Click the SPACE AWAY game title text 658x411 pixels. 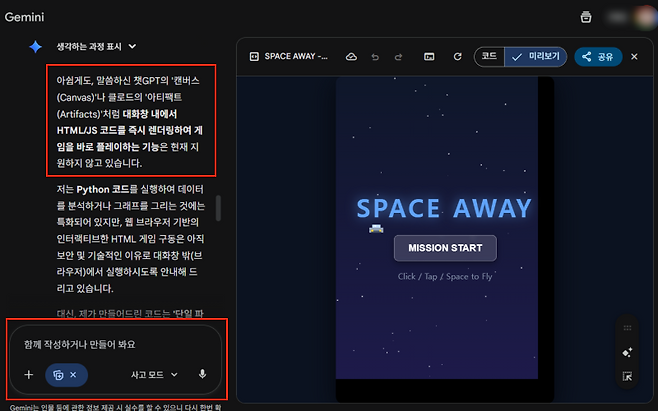click(444, 208)
